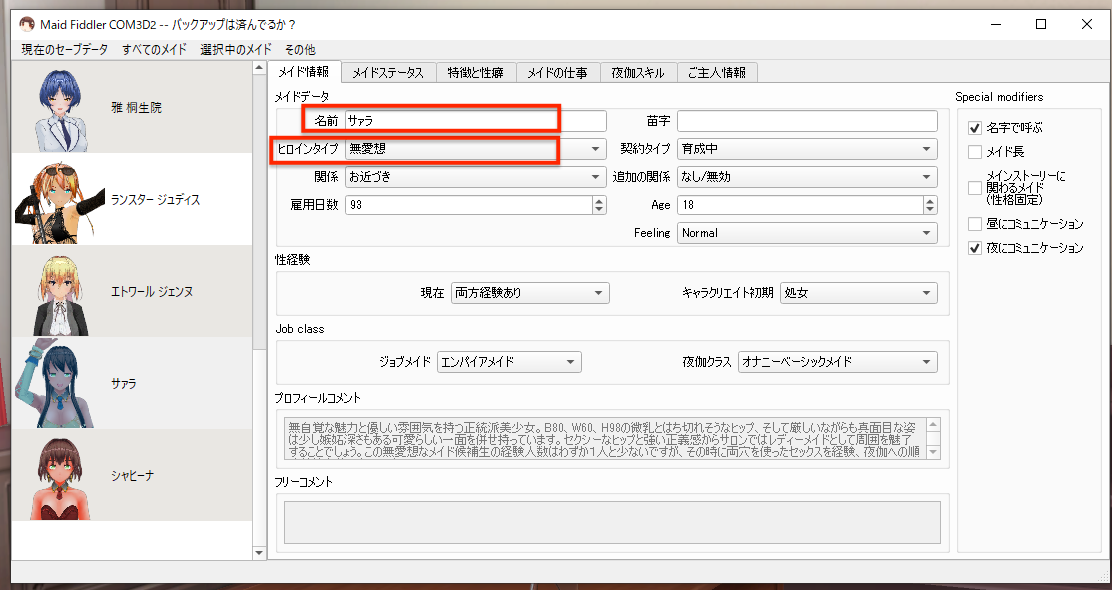The width and height of the screenshot is (1112, 590).
Task: Open the 夜伽クラス dropdown
Action: (x=927, y=362)
